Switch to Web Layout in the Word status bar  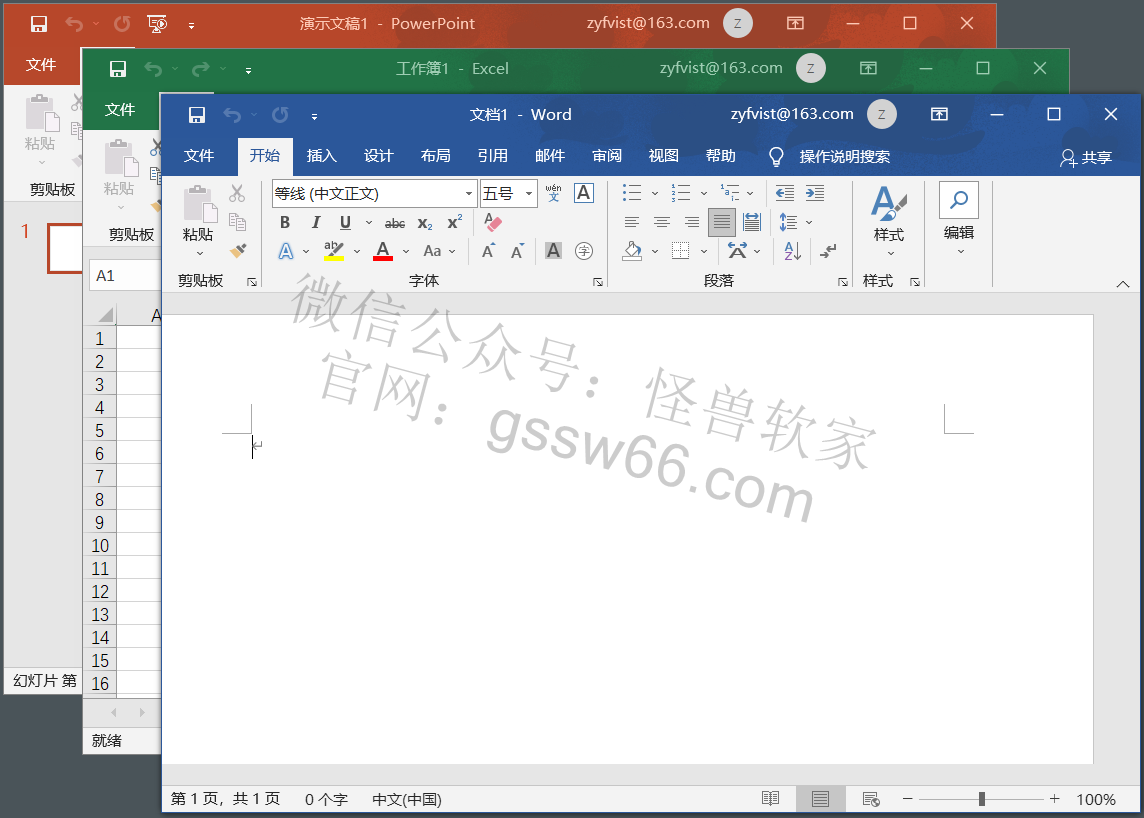pos(870,799)
